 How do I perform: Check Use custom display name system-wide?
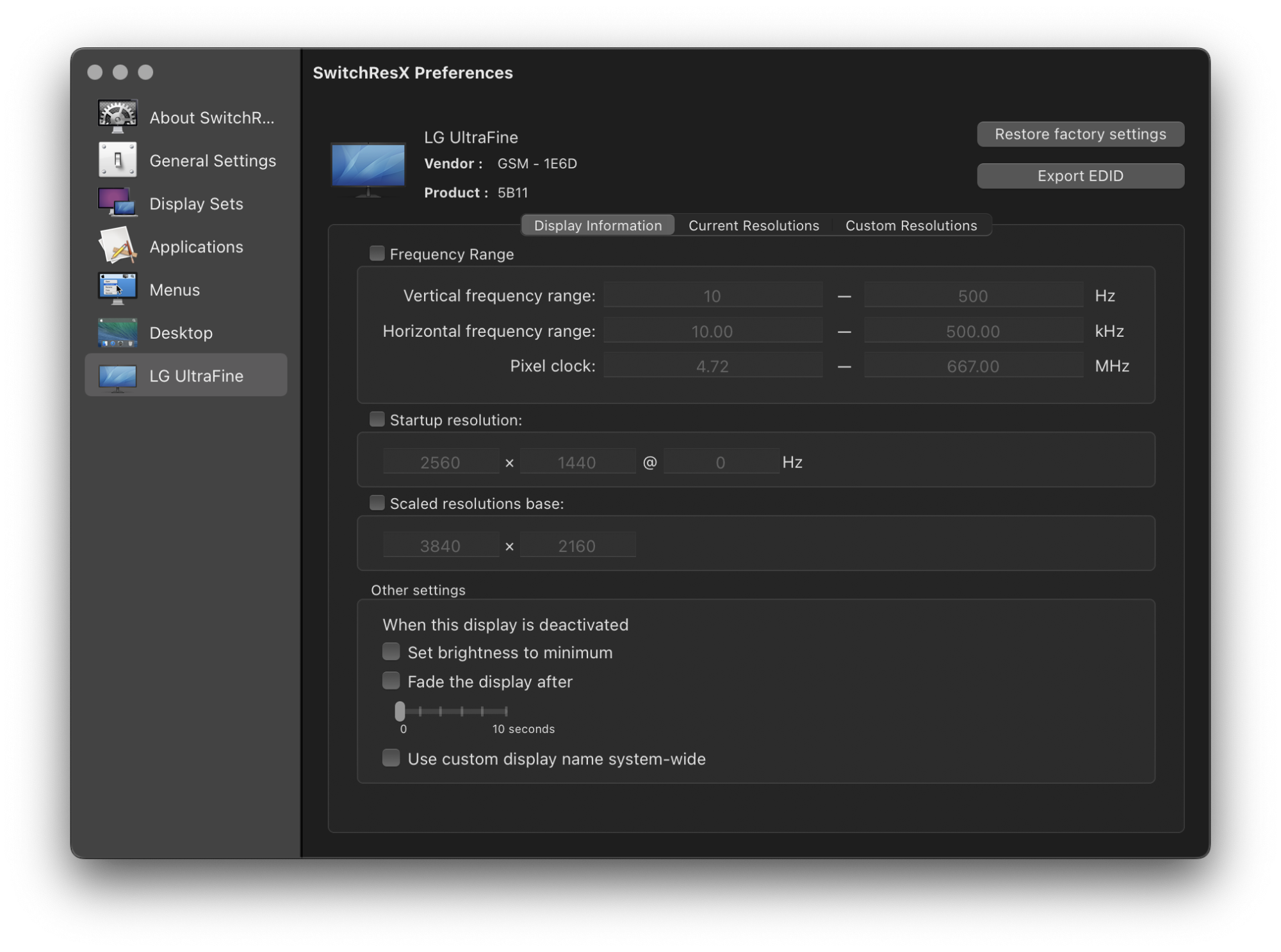pos(391,758)
